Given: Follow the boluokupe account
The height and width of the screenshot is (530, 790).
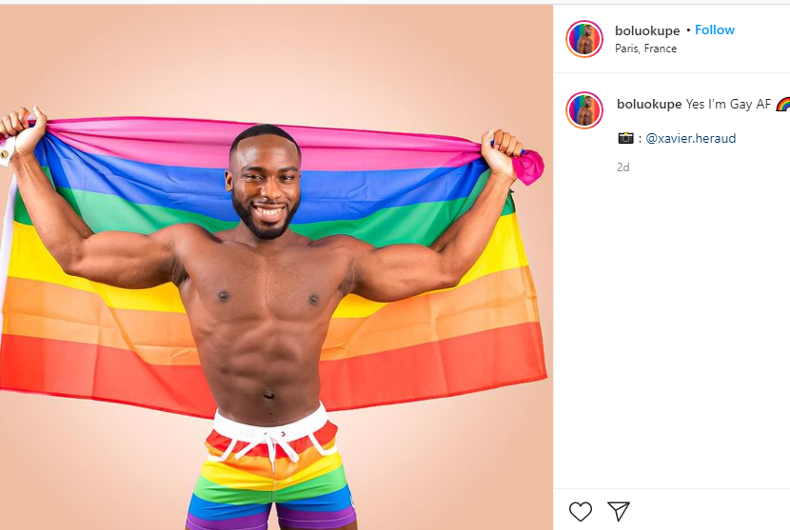Looking at the screenshot, I should tap(714, 30).
